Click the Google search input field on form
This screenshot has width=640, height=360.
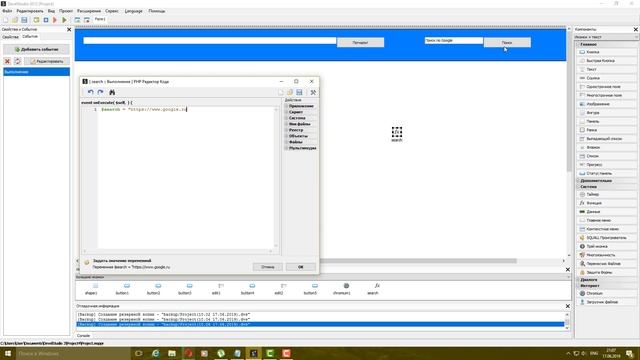453,40
